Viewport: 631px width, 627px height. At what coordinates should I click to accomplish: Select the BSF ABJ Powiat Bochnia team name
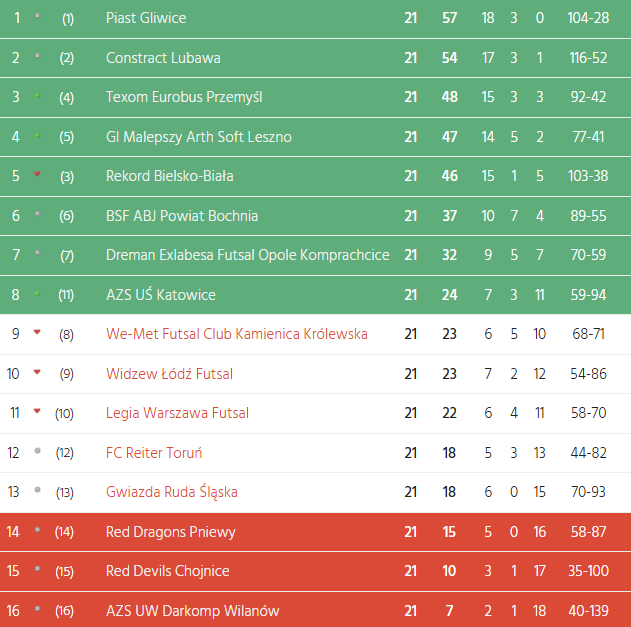point(182,216)
